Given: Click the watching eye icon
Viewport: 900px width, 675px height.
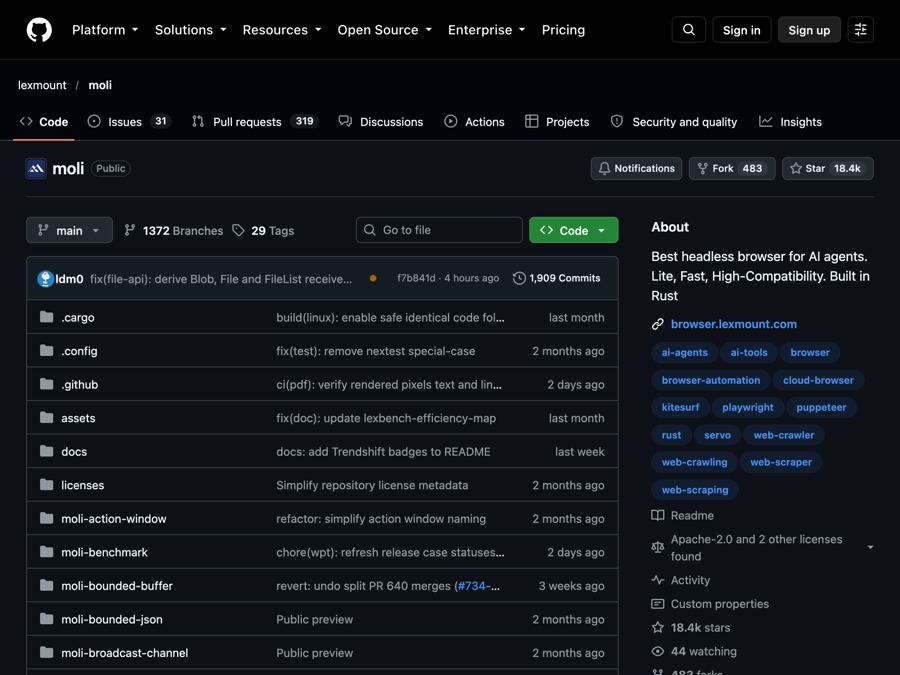Looking at the screenshot, I should point(658,651).
